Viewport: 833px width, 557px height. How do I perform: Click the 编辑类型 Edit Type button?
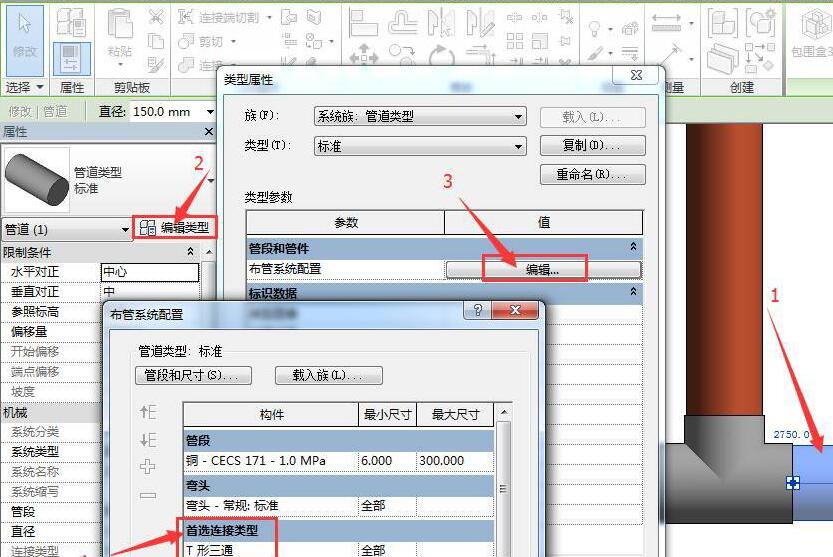pyautogui.click(x=175, y=227)
